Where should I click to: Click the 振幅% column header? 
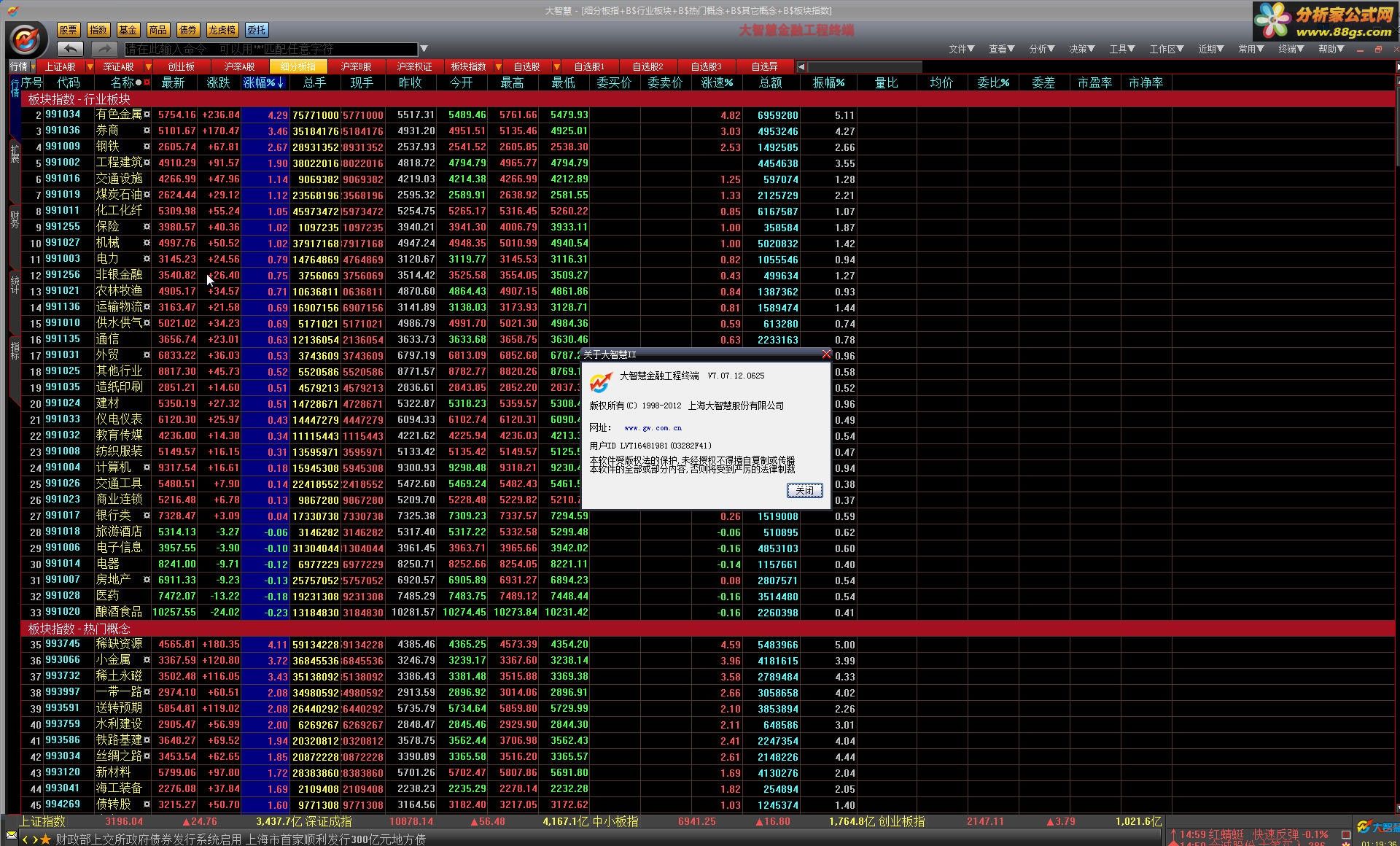[828, 83]
